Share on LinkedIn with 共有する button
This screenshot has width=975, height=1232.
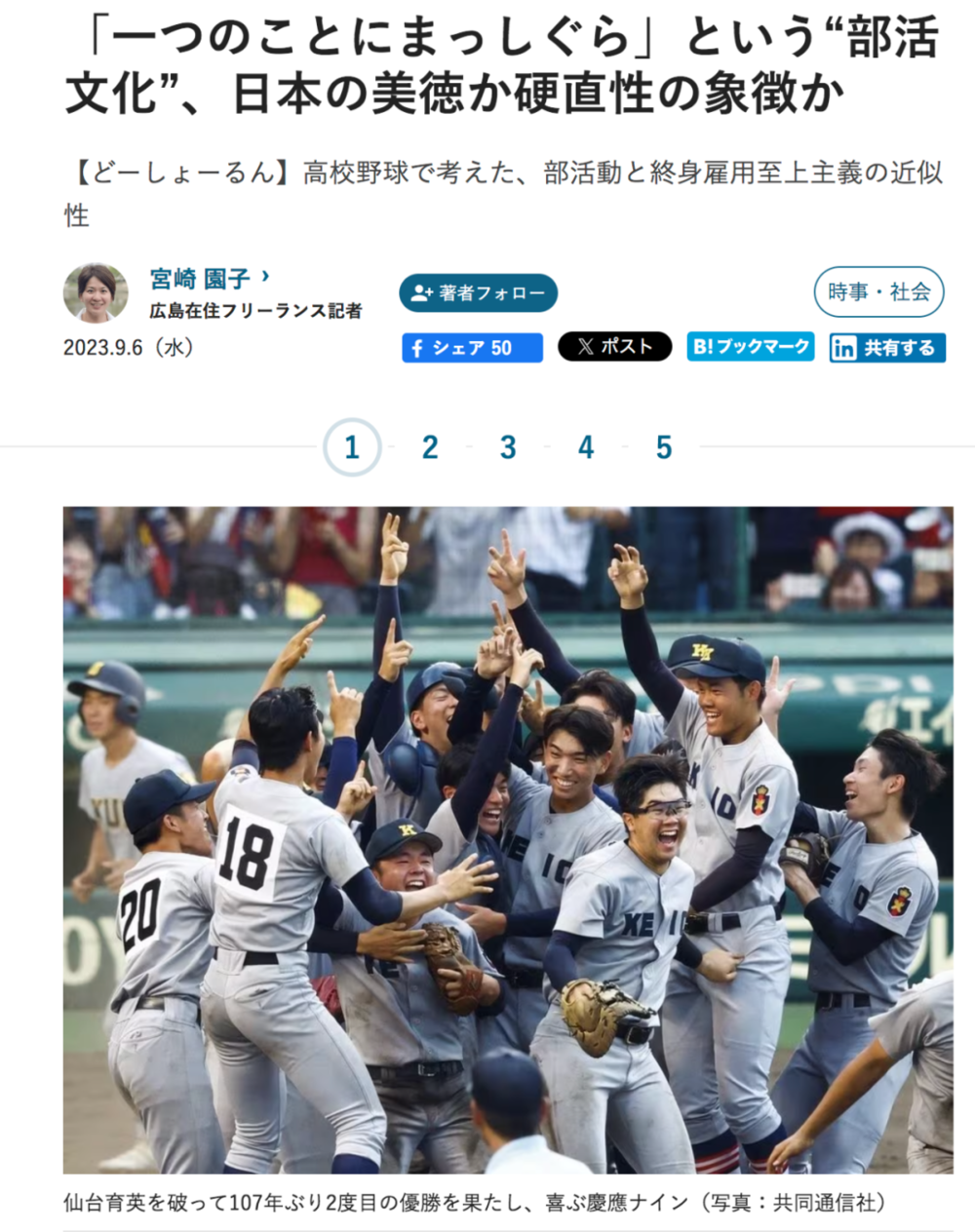pyautogui.click(x=887, y=348)
